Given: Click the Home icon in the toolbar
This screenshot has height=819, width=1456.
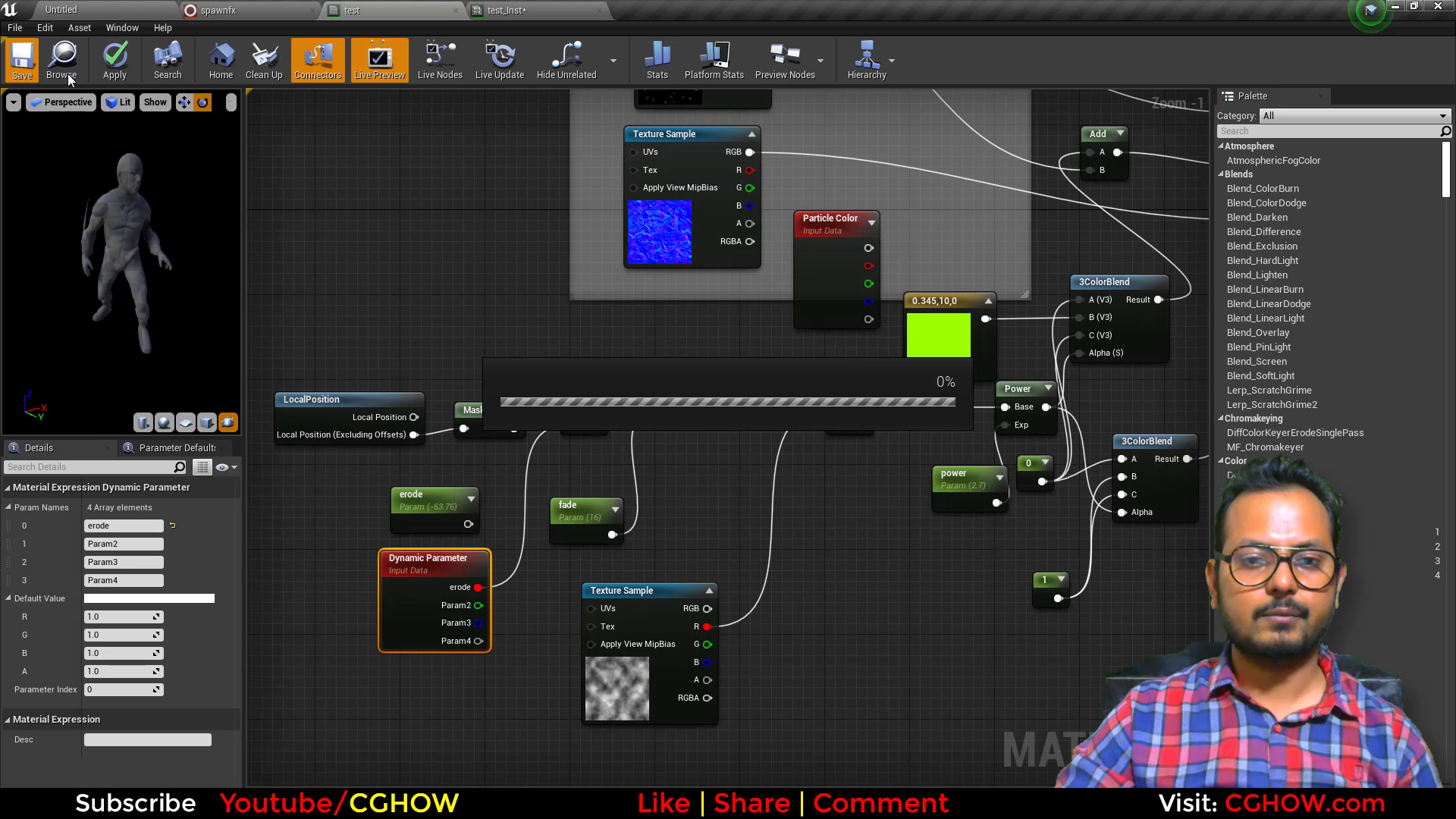Looking at the screenshot, I should (221, 60).
